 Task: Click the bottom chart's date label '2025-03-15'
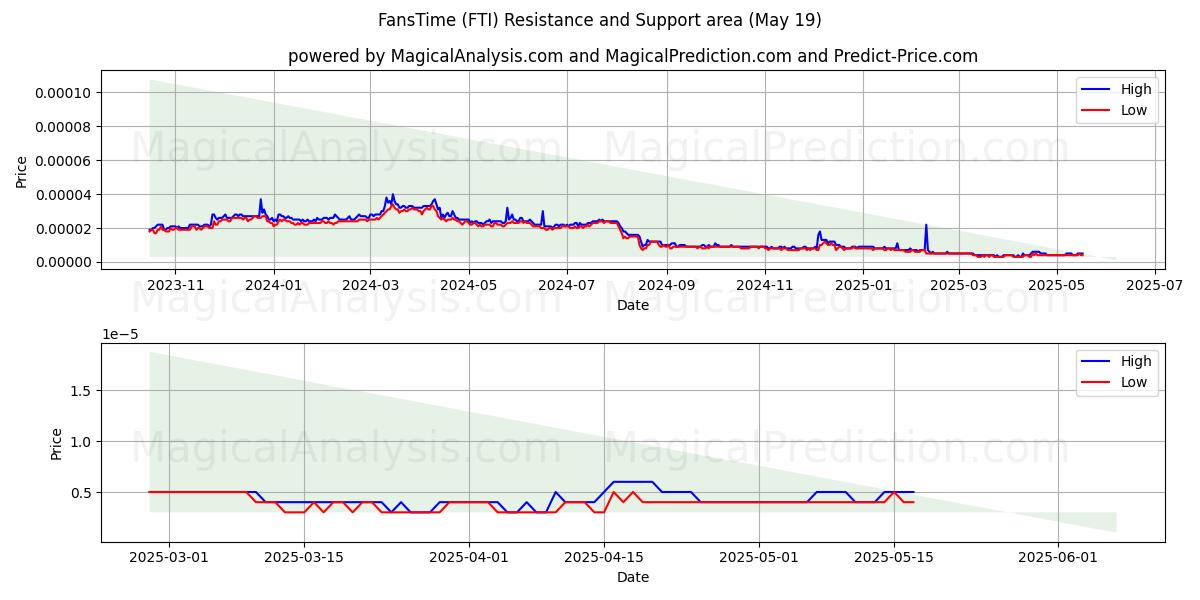point(306,557)
